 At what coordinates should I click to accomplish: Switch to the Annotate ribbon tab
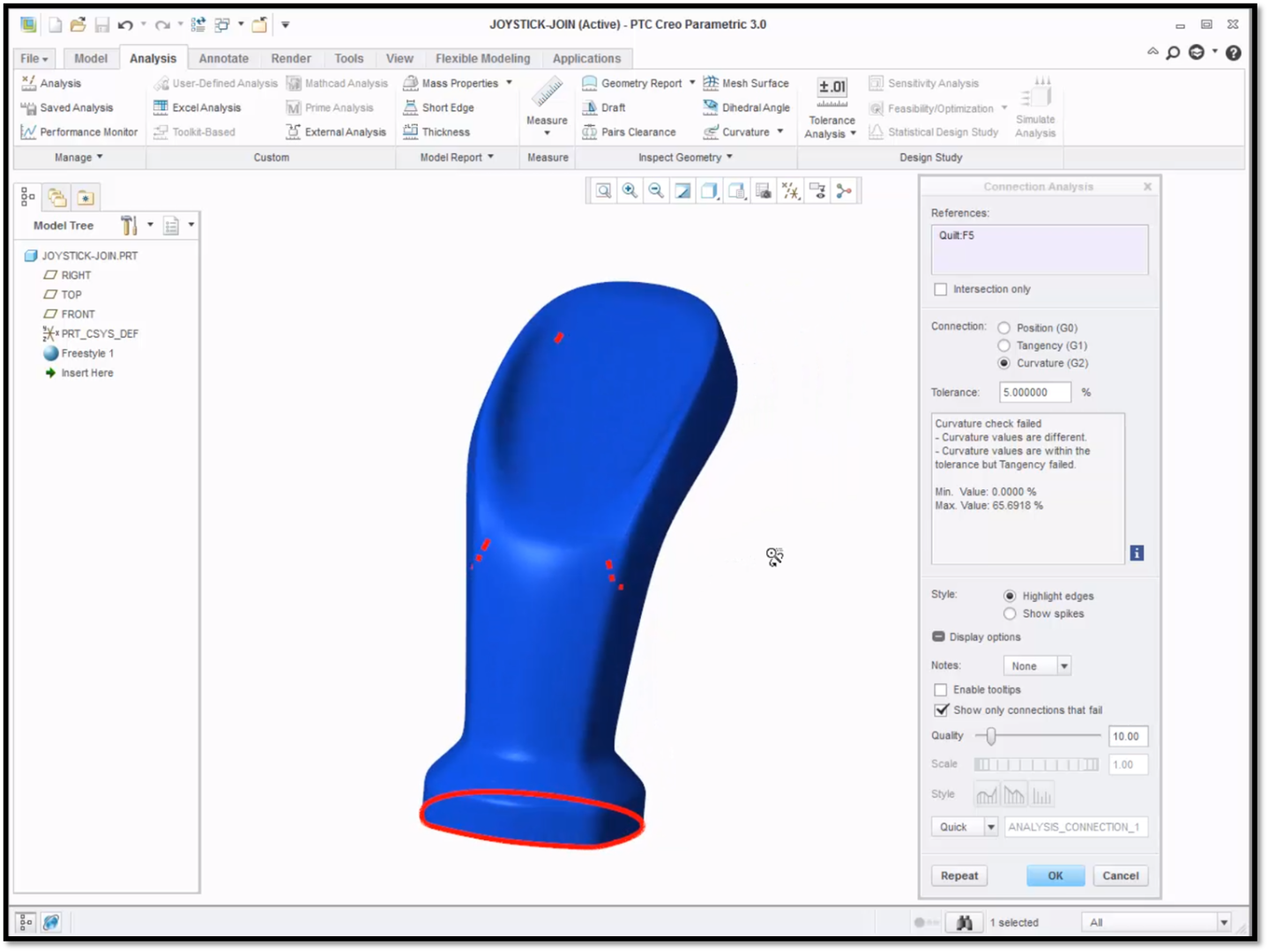(x=224, y=58)
